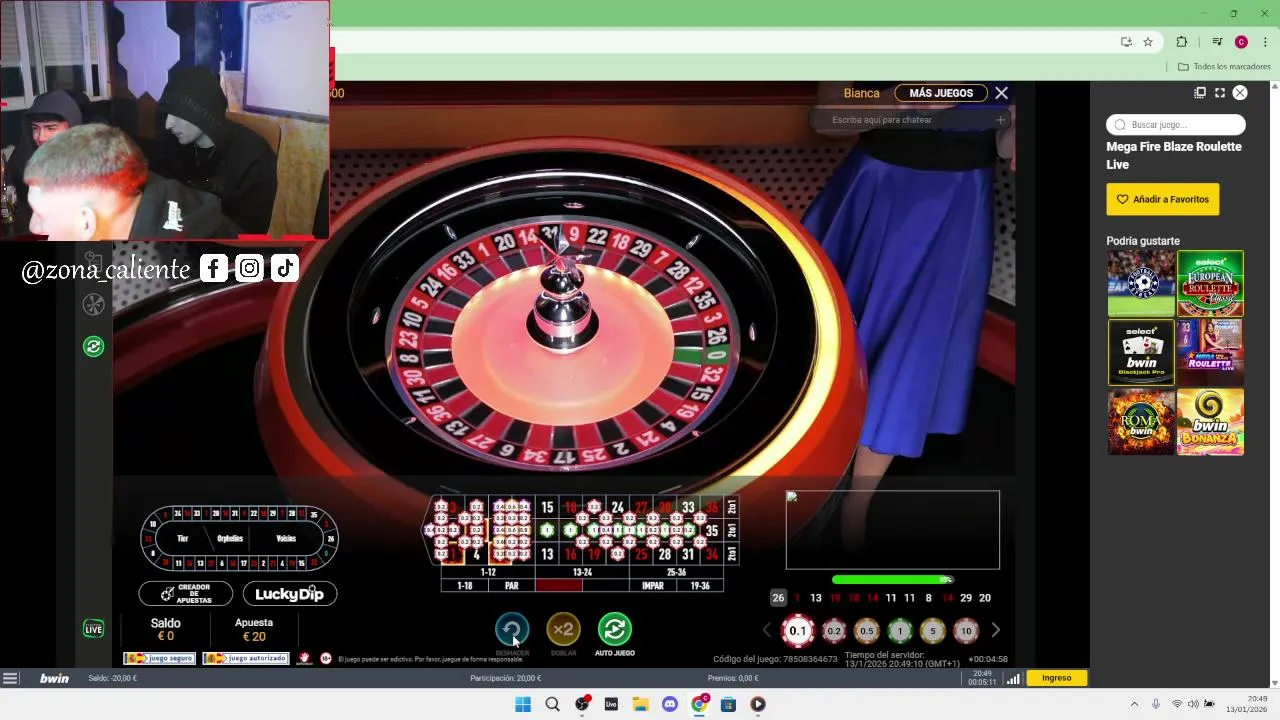The width and height of the screenshot is (1280, 720).
Task: Open Windows Start menu
Action: click(x=522, y=704)
